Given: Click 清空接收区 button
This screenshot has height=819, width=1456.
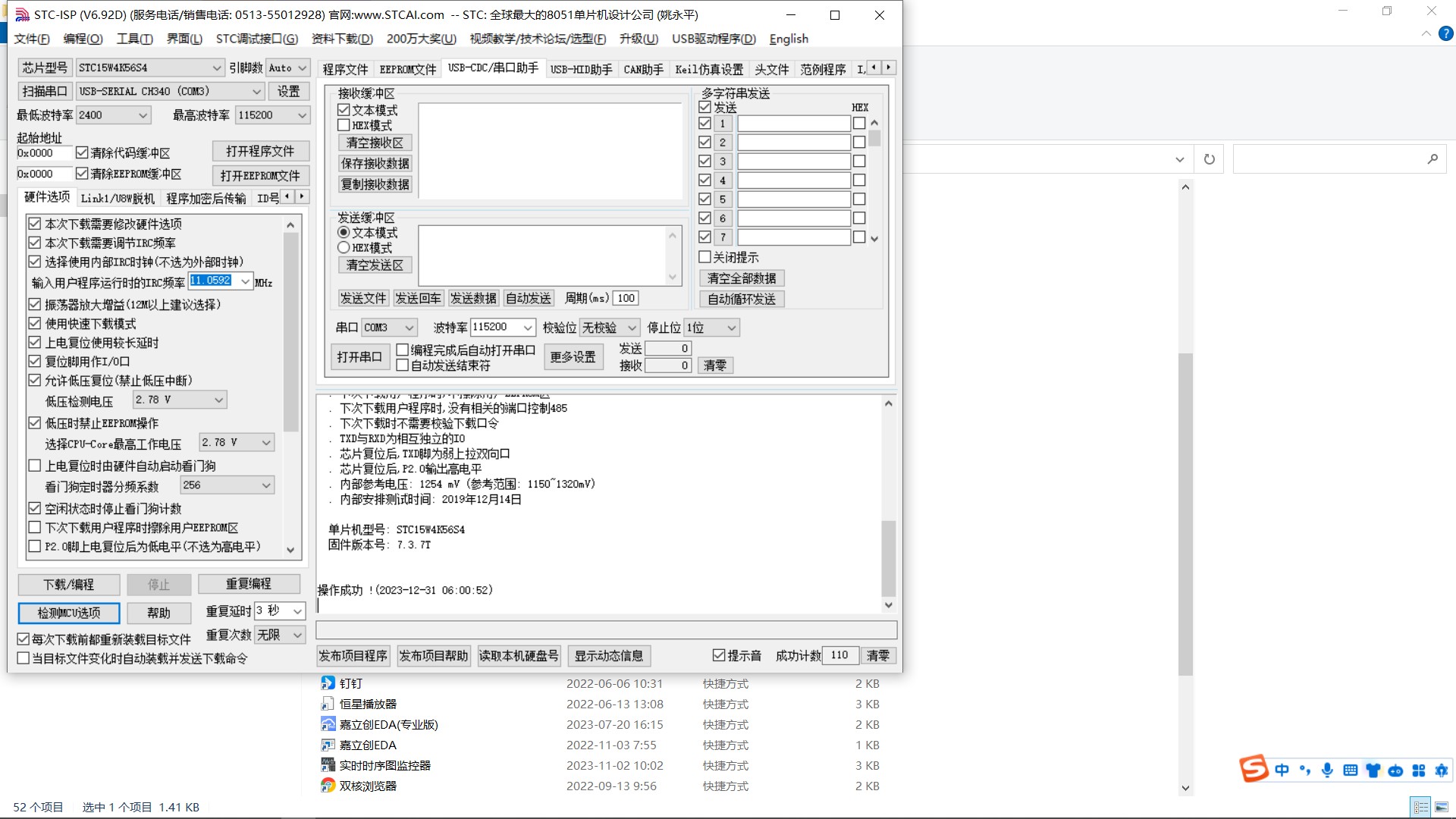Looking at the screenshot, I should coord(375,143).
